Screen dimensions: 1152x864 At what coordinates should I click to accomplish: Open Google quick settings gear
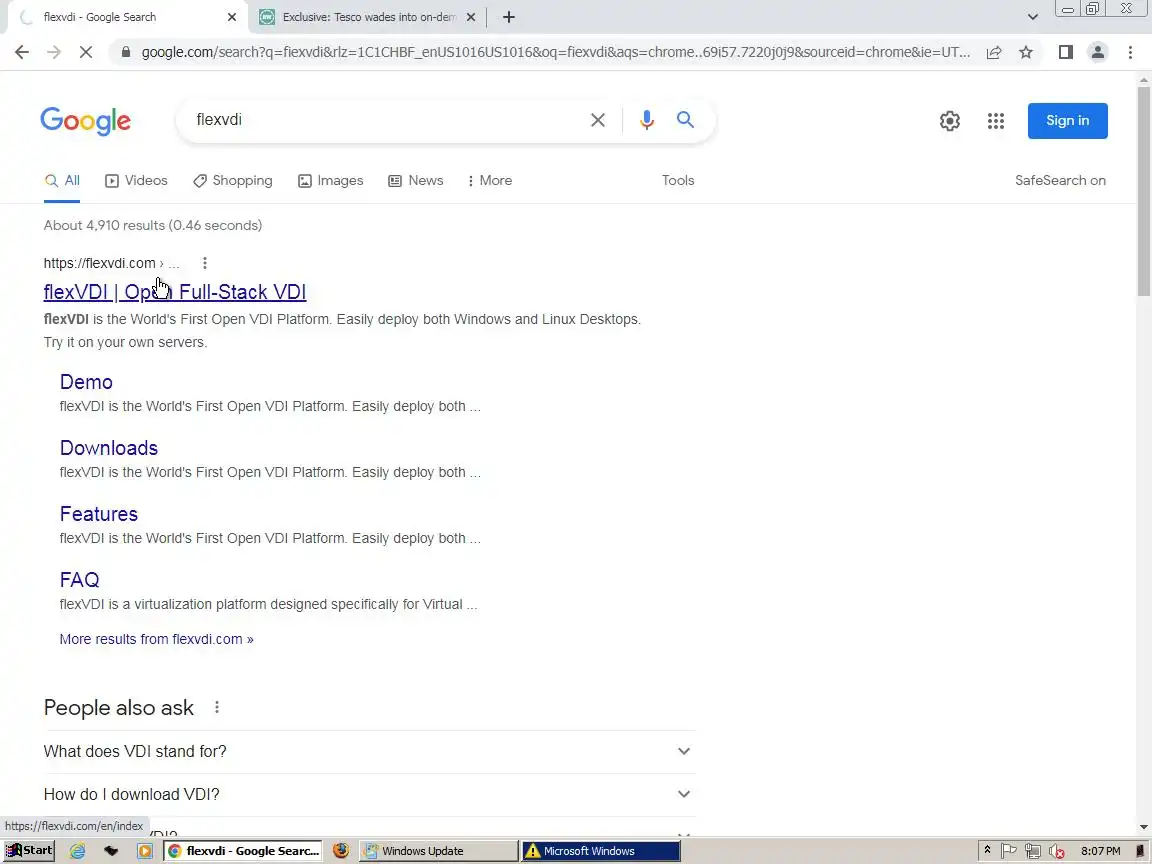tap(950, 121)
